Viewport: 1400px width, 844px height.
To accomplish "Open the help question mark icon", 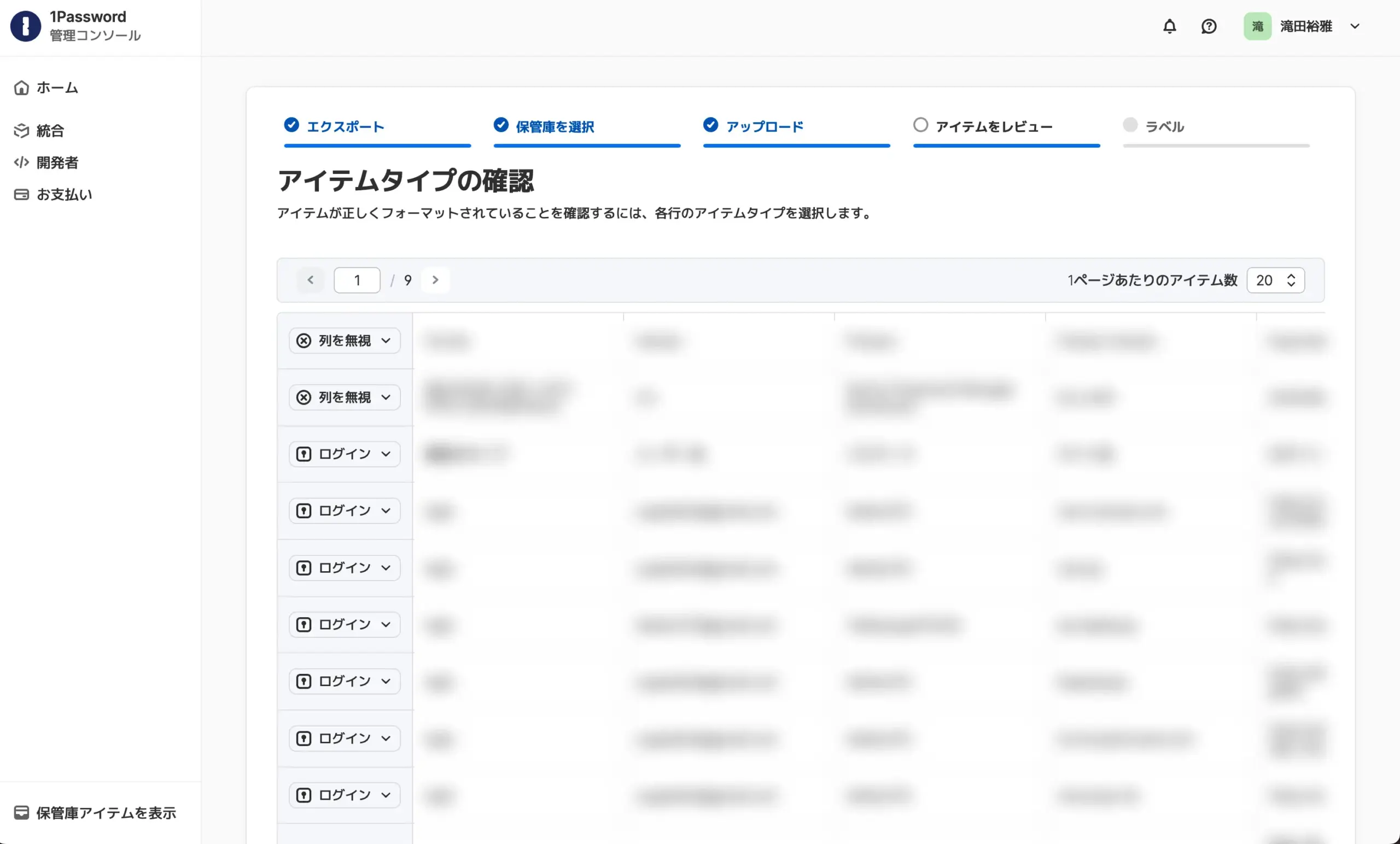I will click(1209, 26).
